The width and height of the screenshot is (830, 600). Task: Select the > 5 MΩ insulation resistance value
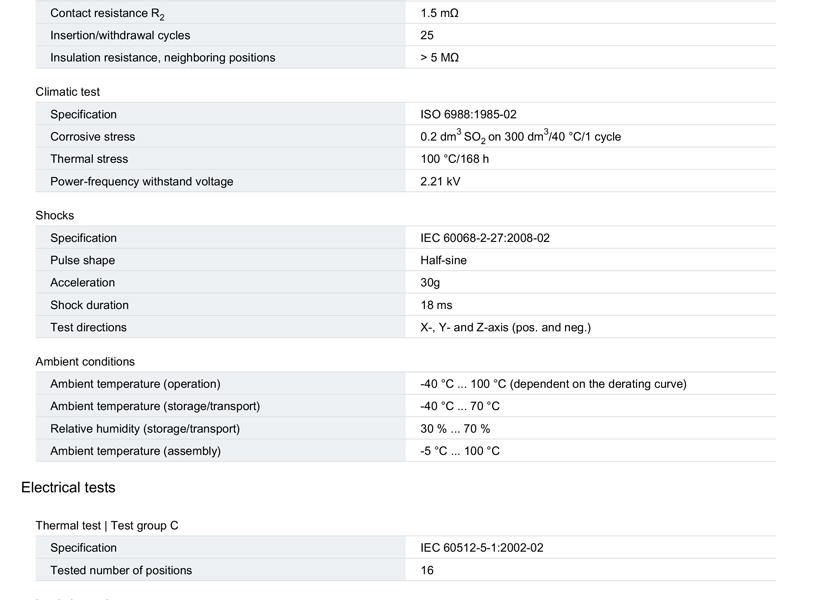point(439,58)
